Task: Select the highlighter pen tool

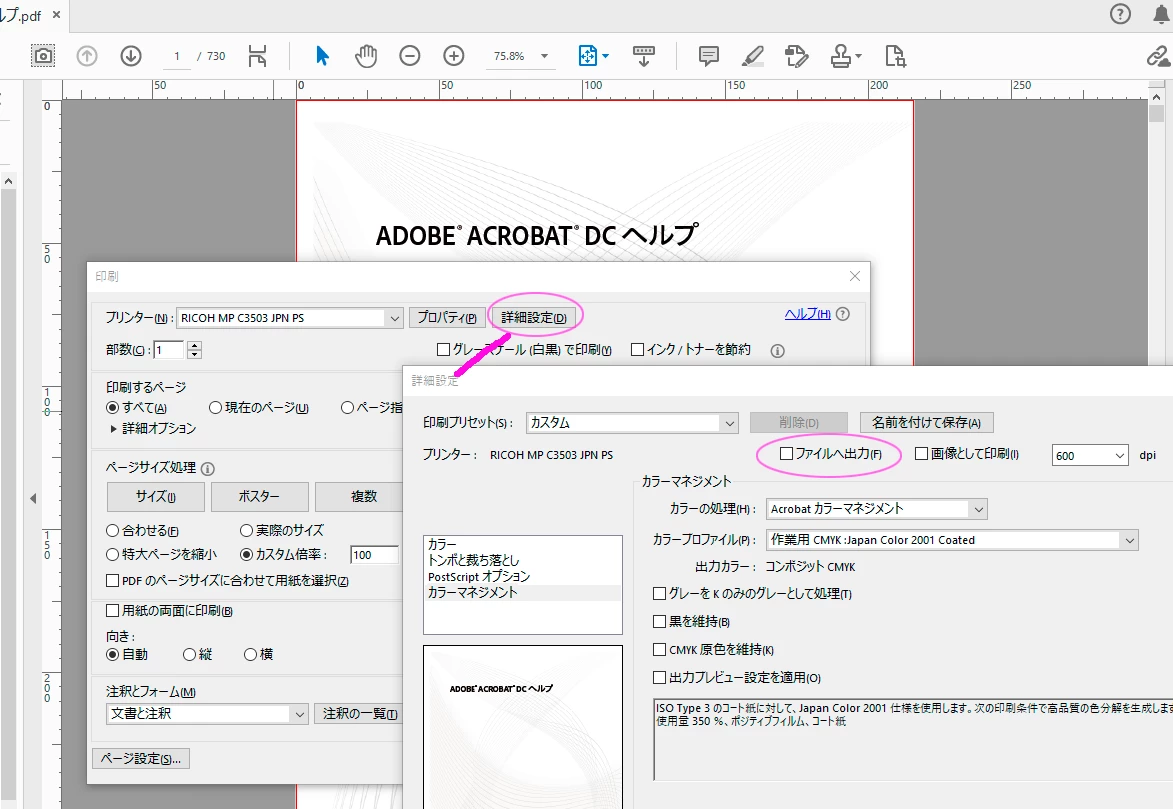Action: (x=753, y=56)
